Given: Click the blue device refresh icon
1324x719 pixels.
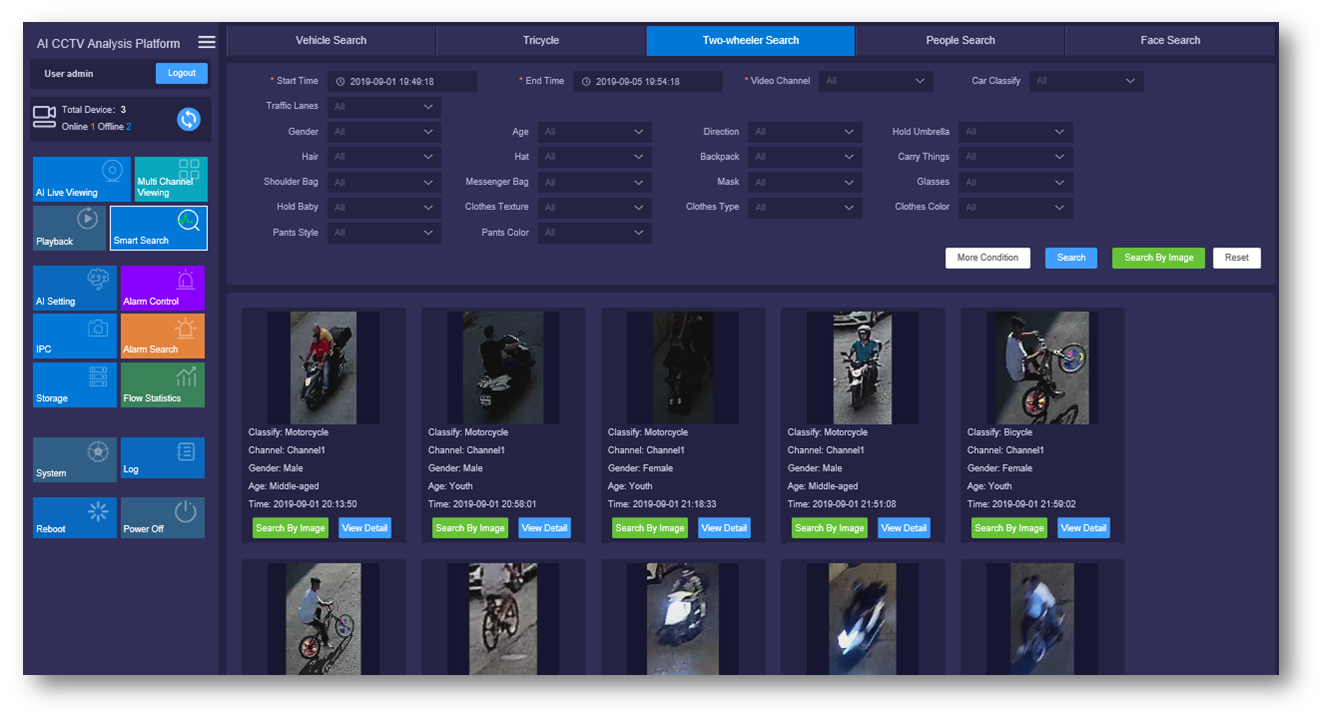Looking at the screenshot, I should [188, 119].
